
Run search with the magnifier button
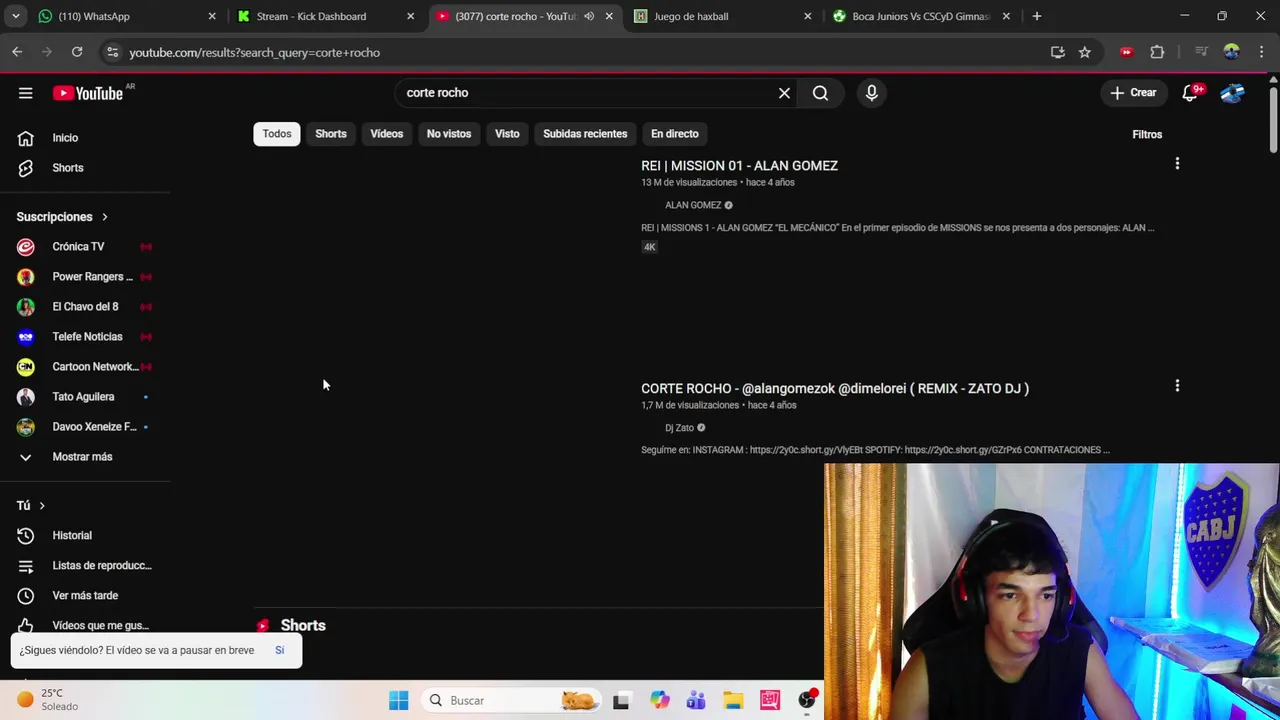(x=820, y=93)
